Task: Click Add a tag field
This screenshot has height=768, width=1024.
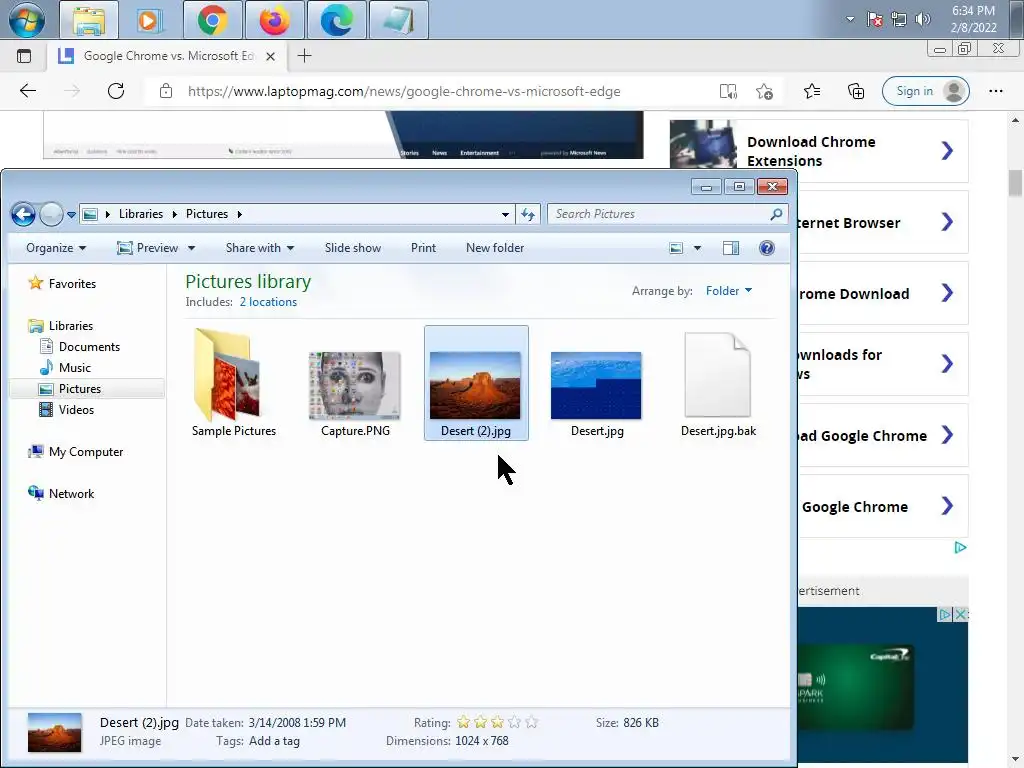Action: (x=274, y=741)
